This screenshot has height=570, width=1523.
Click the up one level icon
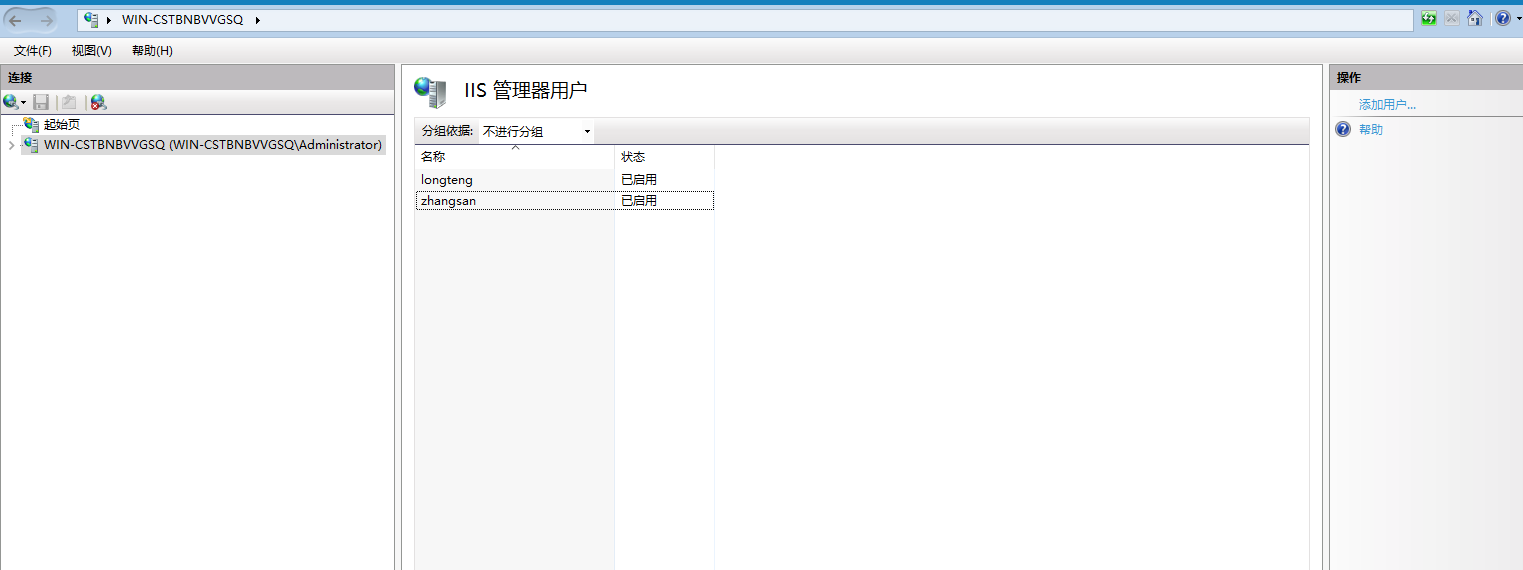[x=69, y=102]
